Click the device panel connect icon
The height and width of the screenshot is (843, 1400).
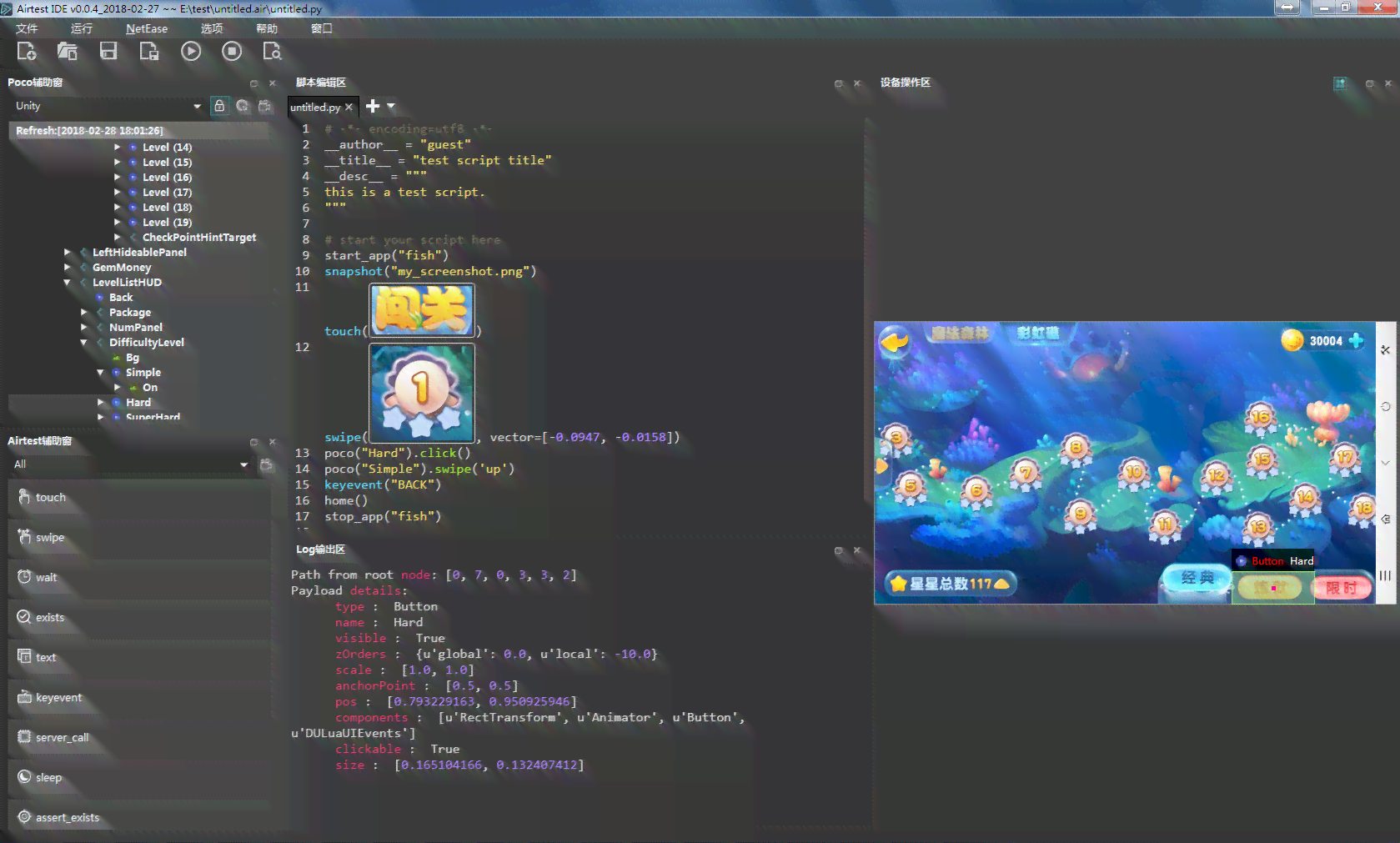(1340, 83)
